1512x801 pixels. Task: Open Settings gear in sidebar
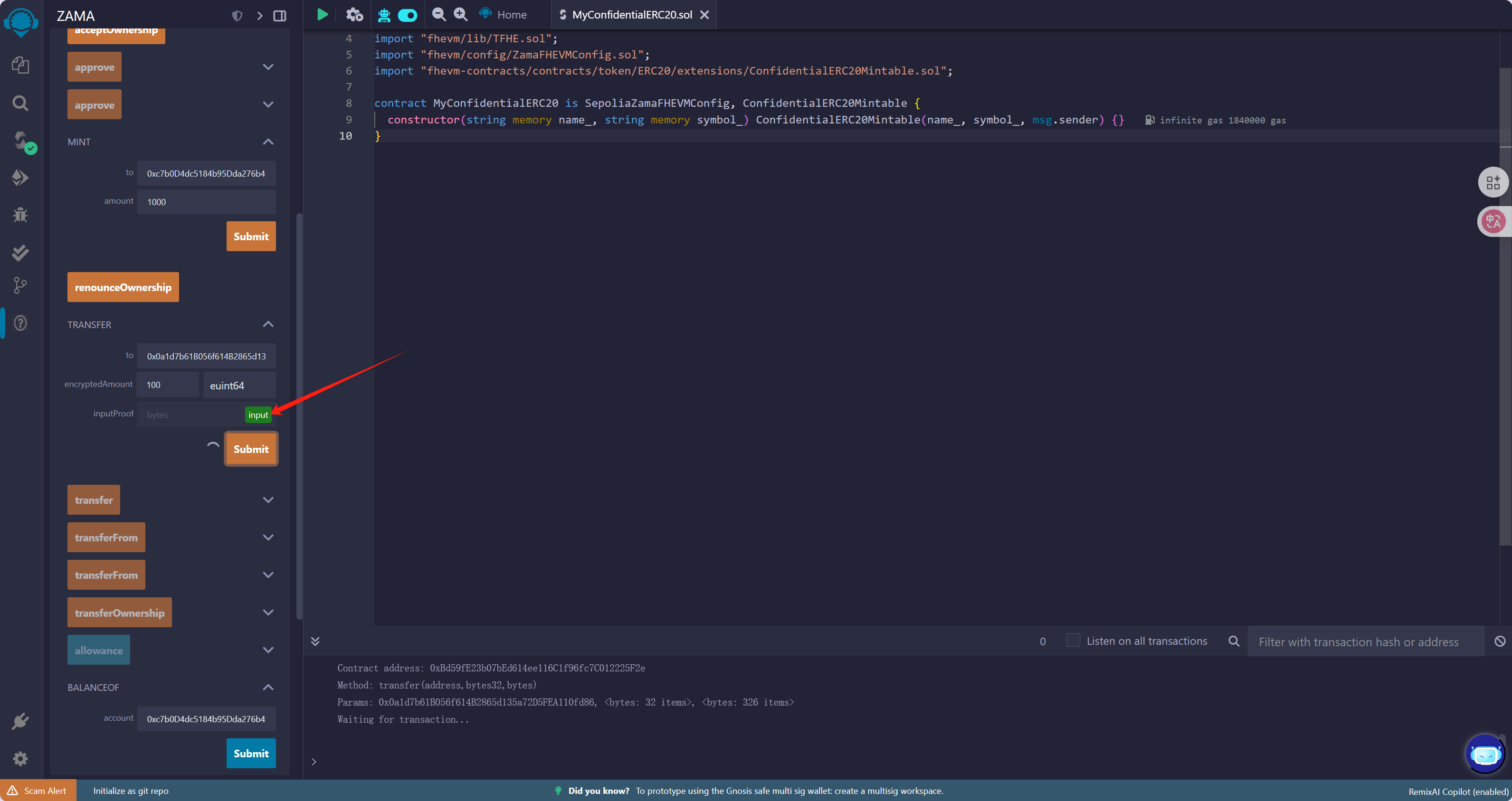point(20,759)
